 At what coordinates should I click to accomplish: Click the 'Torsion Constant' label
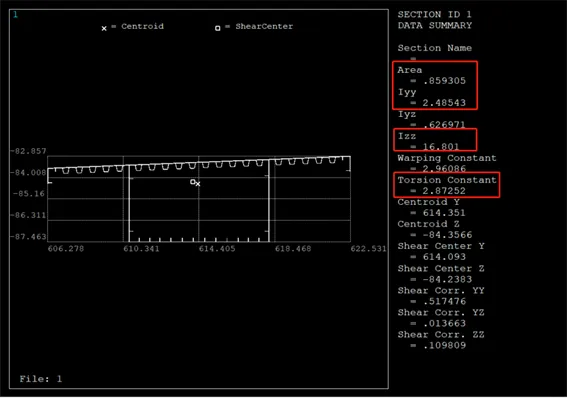click(447, 180)
